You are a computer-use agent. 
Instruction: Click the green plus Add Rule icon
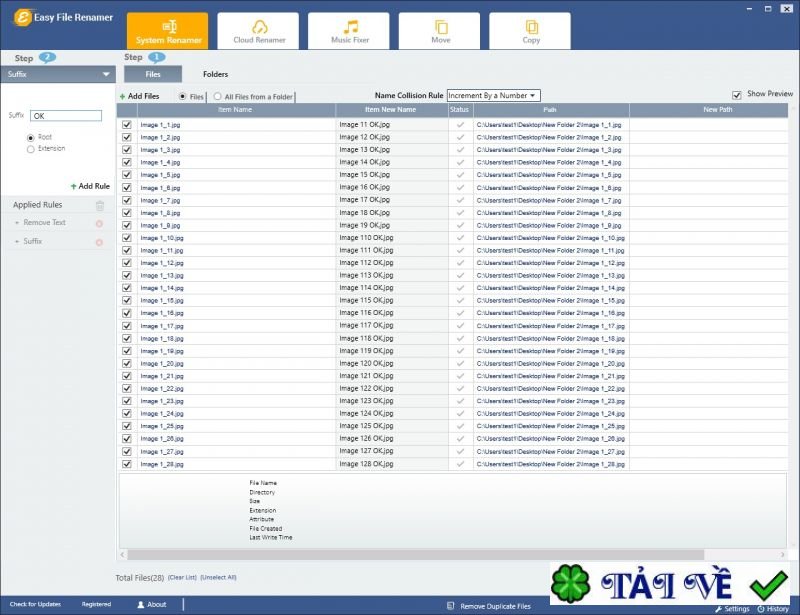click(x=73, y=186)
